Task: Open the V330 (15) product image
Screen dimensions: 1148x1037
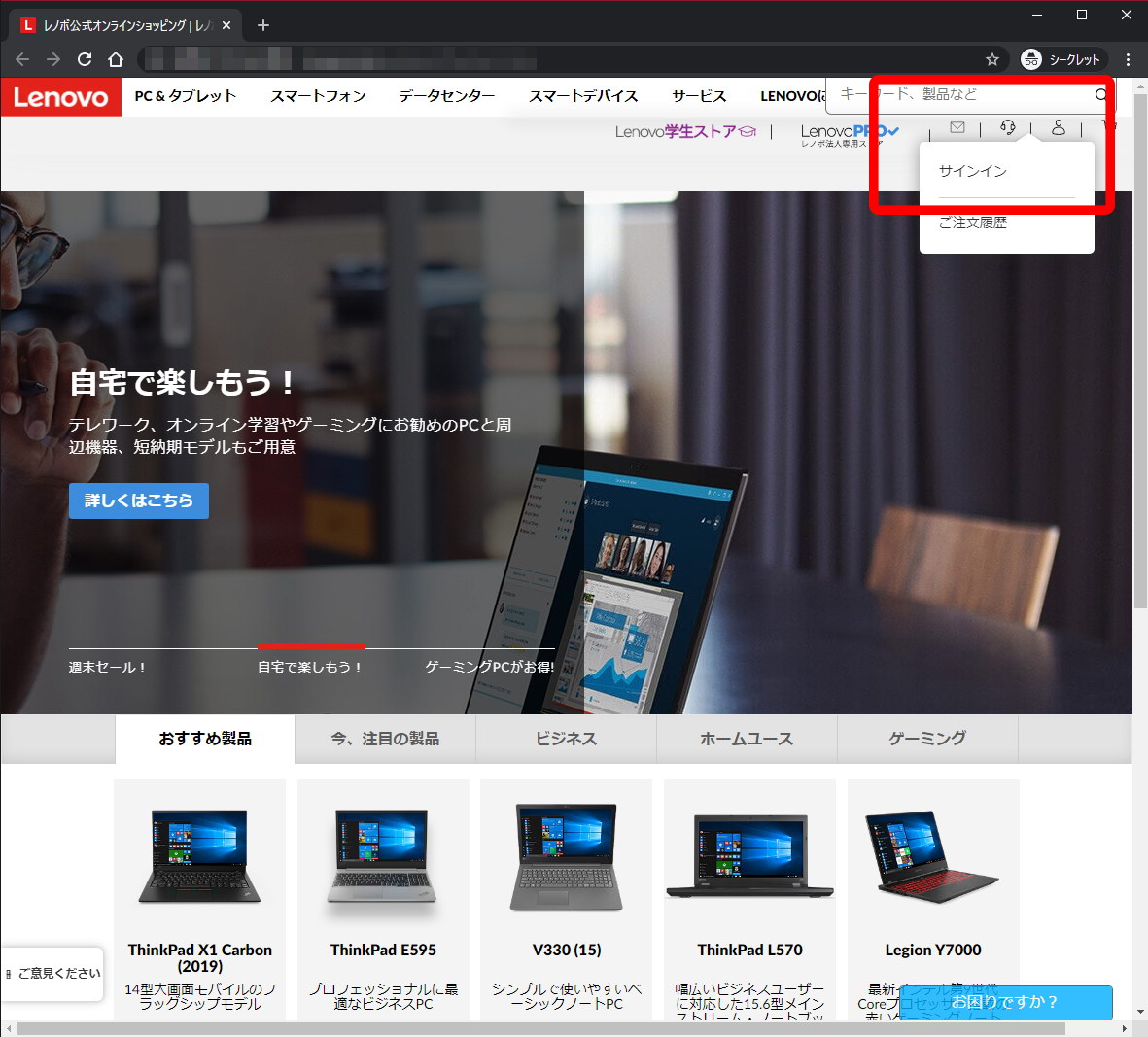Action: (x=567, y=856)
